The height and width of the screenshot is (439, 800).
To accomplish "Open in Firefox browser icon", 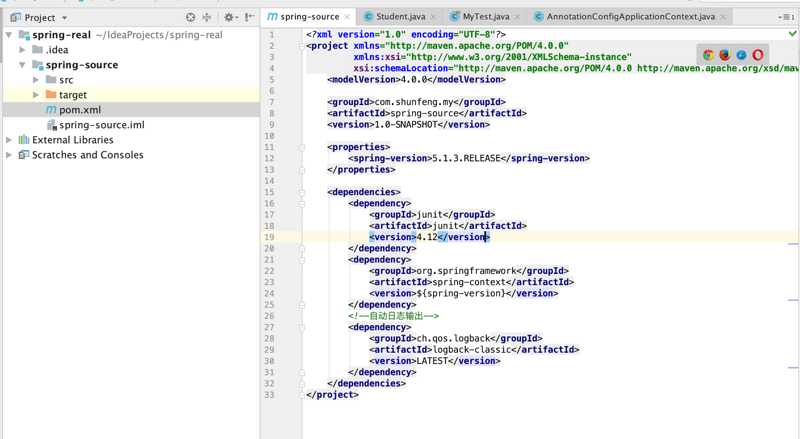I will (x=725, y=55).
